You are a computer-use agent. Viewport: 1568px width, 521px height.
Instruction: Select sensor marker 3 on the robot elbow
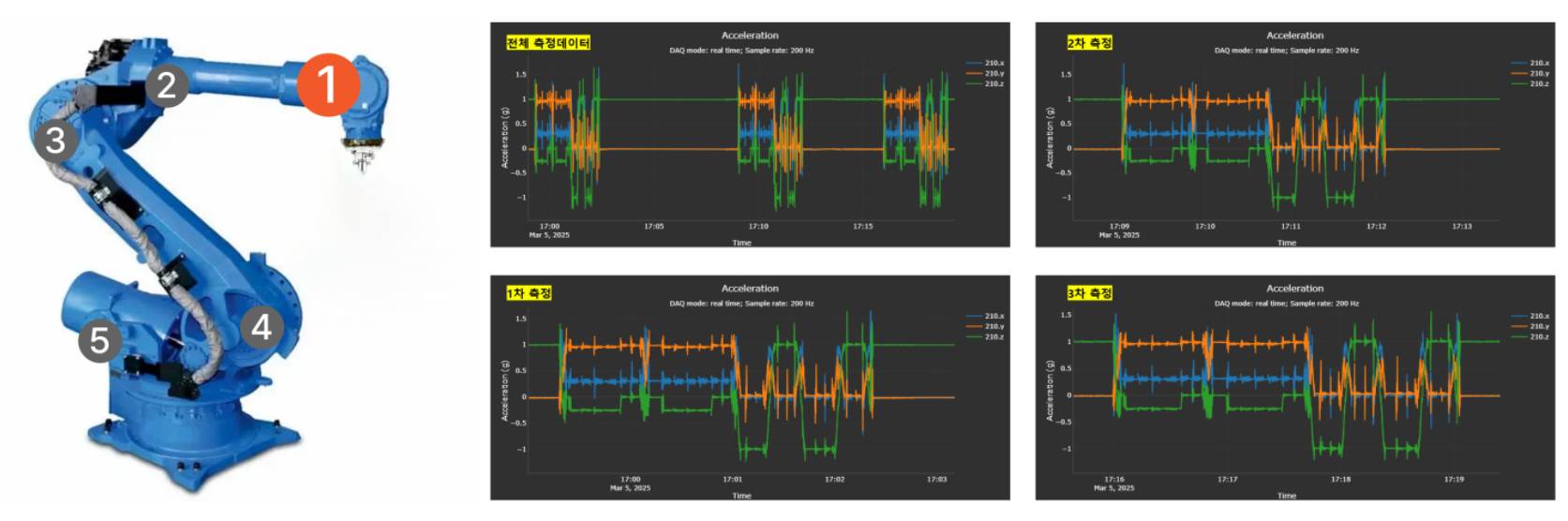coord(55,141)
